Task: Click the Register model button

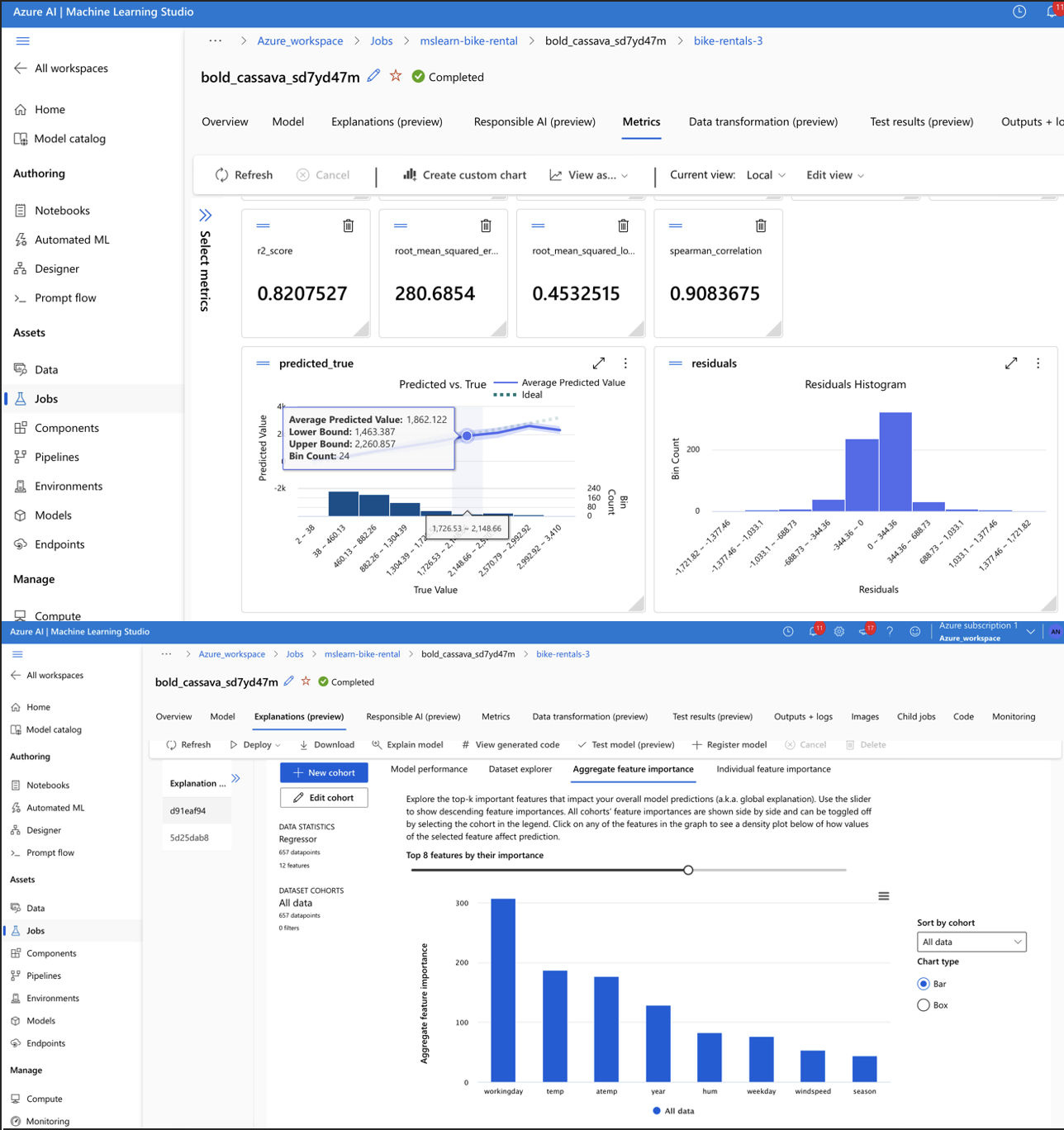Action: point(729,744)
